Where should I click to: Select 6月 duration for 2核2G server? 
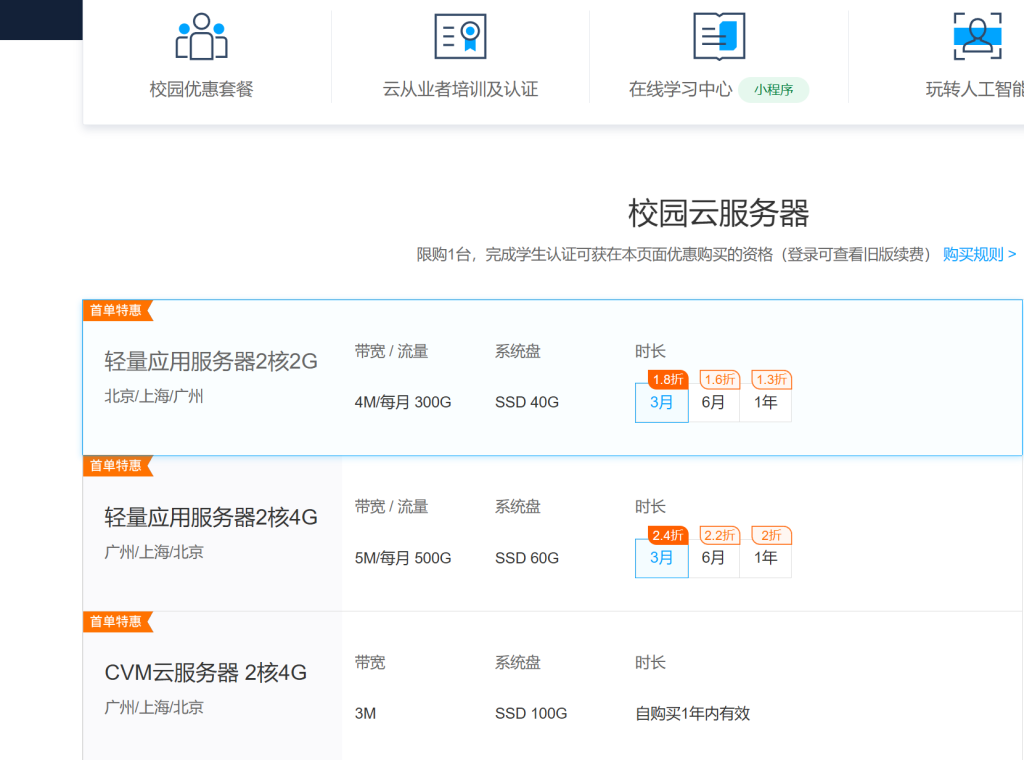[714, 402]
